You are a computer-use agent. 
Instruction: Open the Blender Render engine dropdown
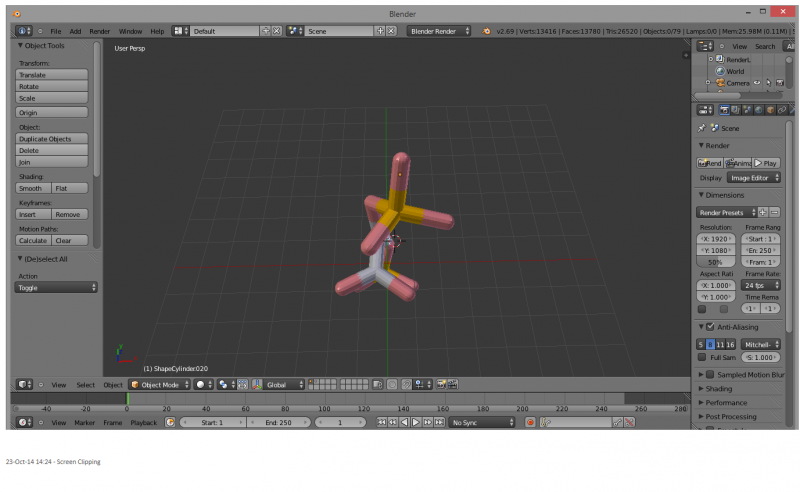tap(439, 31)
